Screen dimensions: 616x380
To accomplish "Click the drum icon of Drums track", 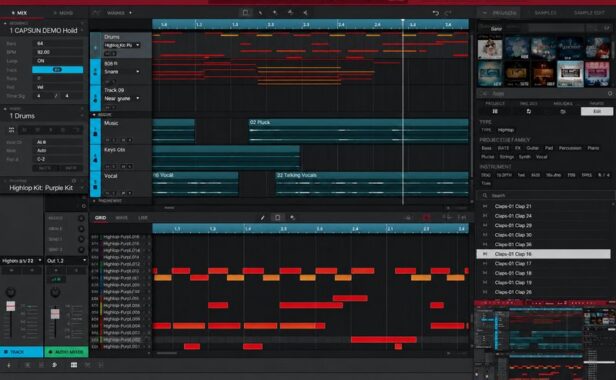I will [x=95, y=48].
